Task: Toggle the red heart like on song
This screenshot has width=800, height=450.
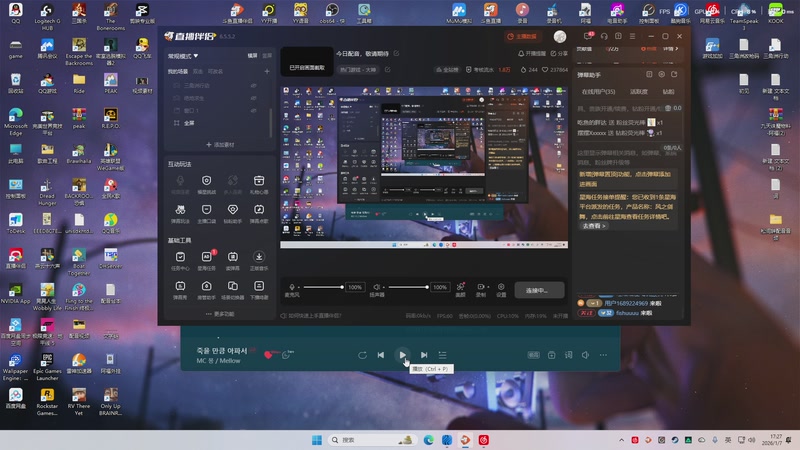Action: click(x=268, y=355)
